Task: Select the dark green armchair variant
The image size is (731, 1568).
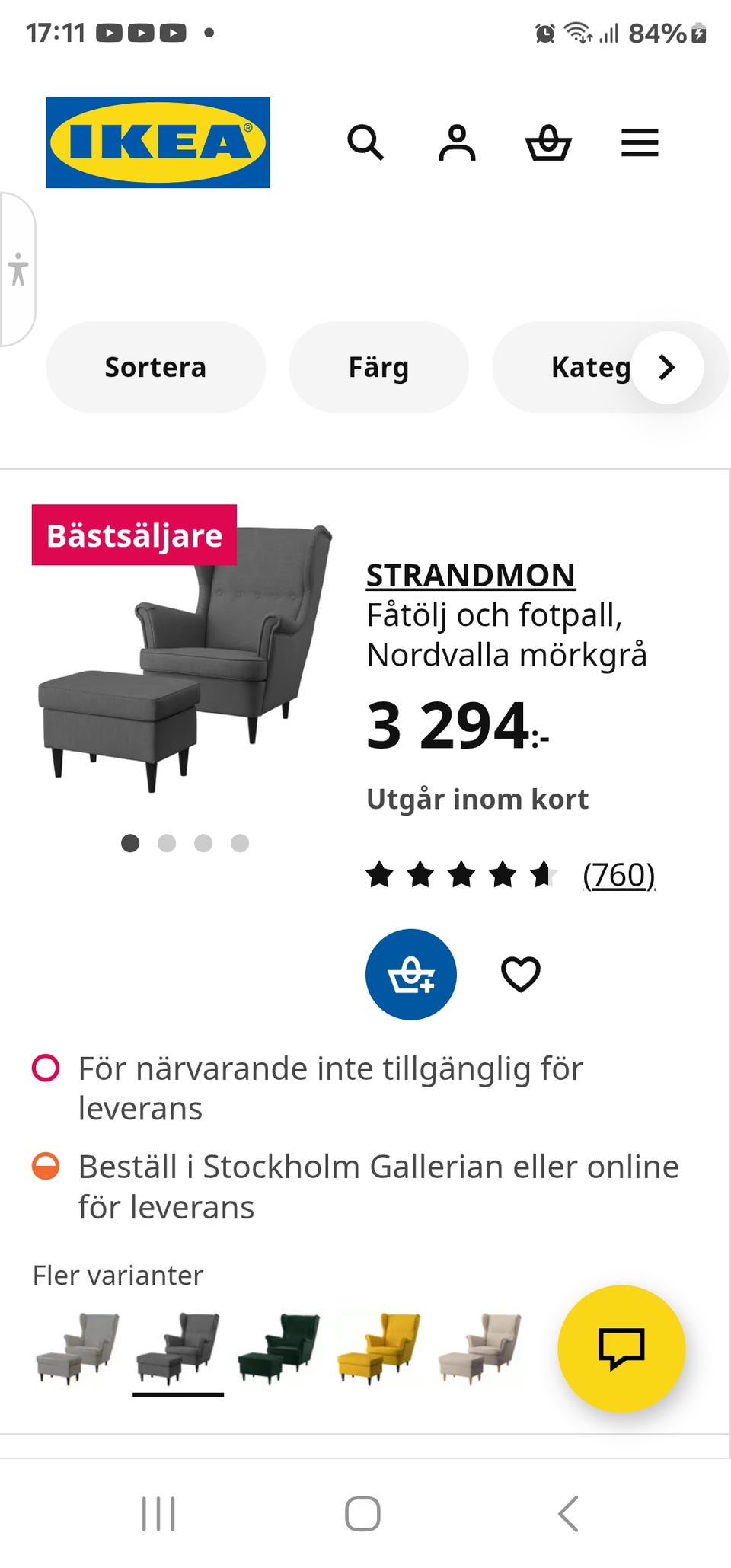Action: pyautogui.click(x=279, y=1347)
